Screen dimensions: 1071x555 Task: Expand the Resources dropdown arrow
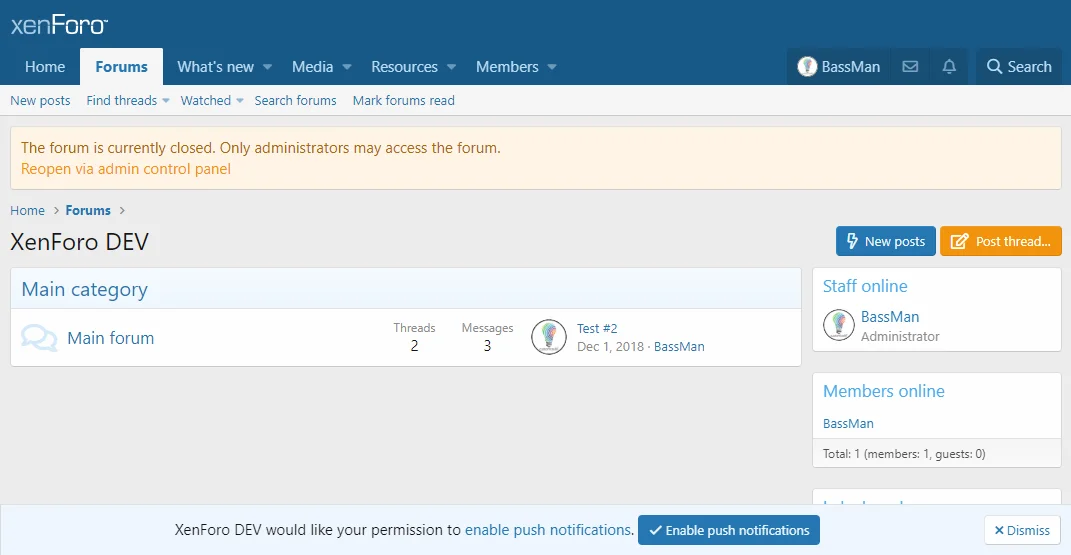[451, 67]
